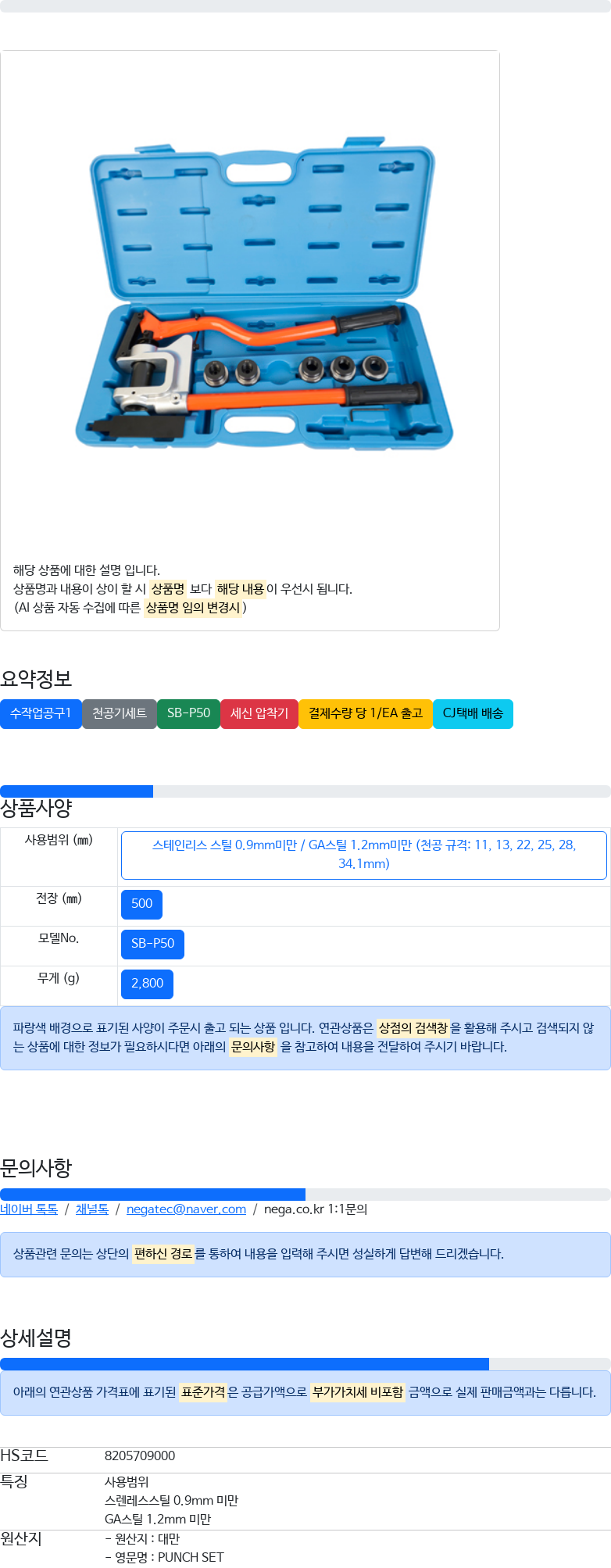The height and width of the screenshot is (1568, 611).
Task: Select the 2,800 weight option
Action: 147,984
